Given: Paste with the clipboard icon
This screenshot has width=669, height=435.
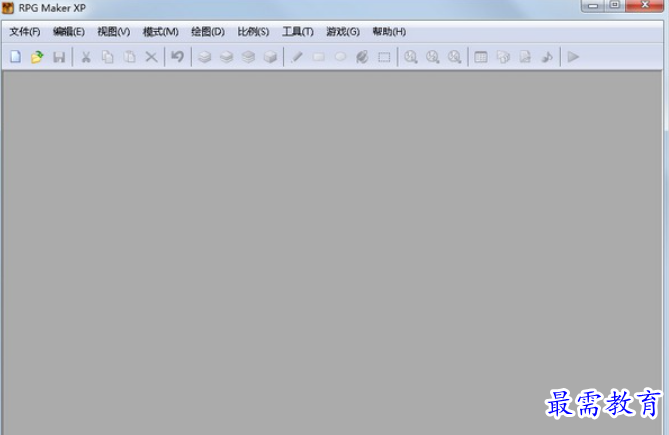Looking at the screenshot, I should pos(130,57).
